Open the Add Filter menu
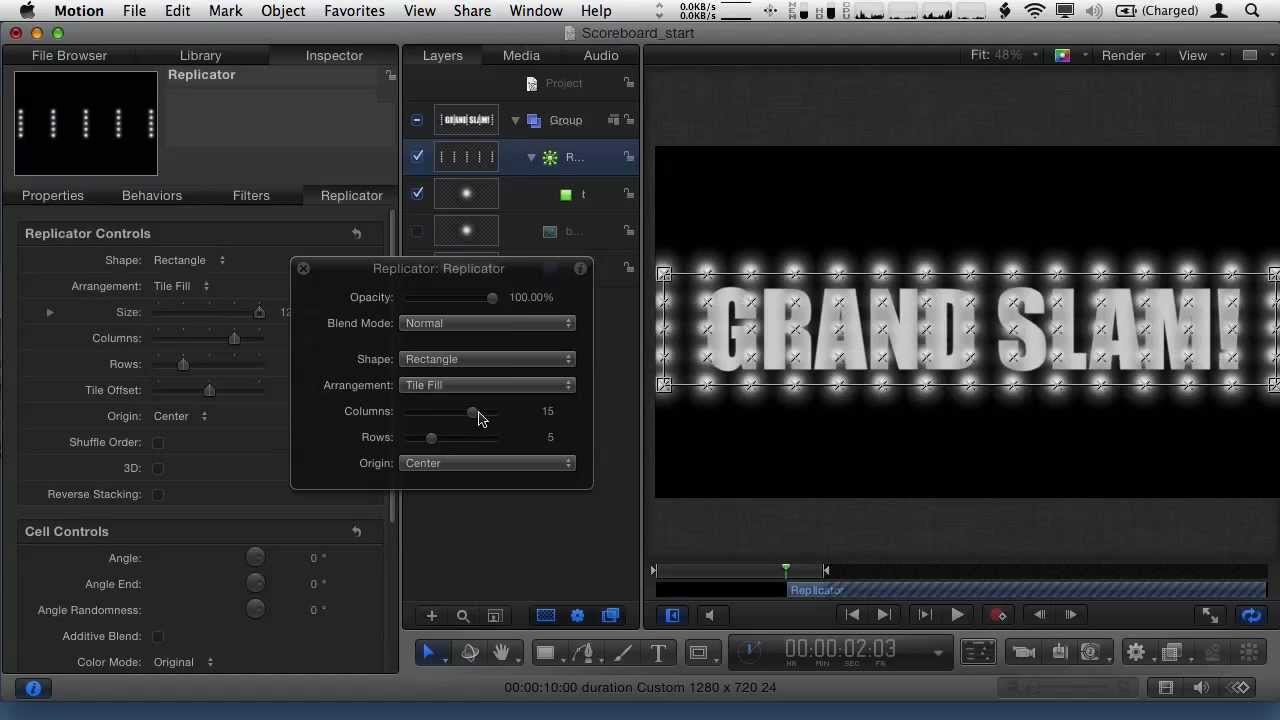The height and width of the screenshot is (720, 1280). click(x=1173, y=653)
